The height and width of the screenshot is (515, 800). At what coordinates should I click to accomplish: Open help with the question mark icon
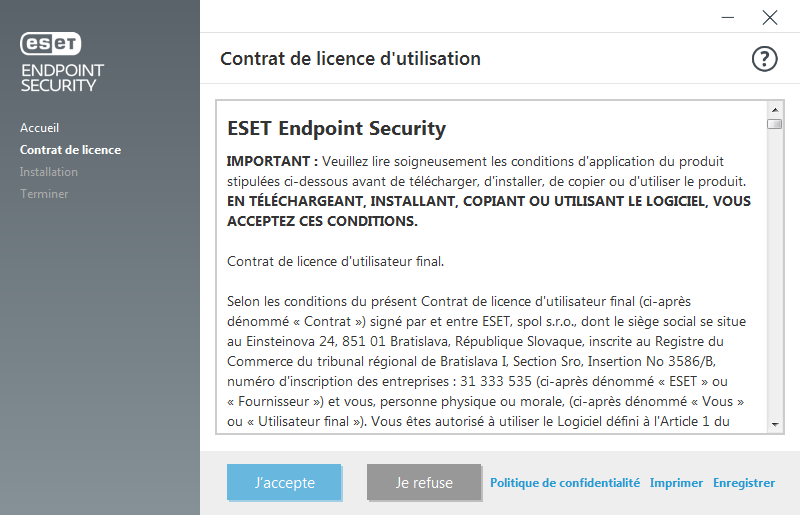(764, 59)
